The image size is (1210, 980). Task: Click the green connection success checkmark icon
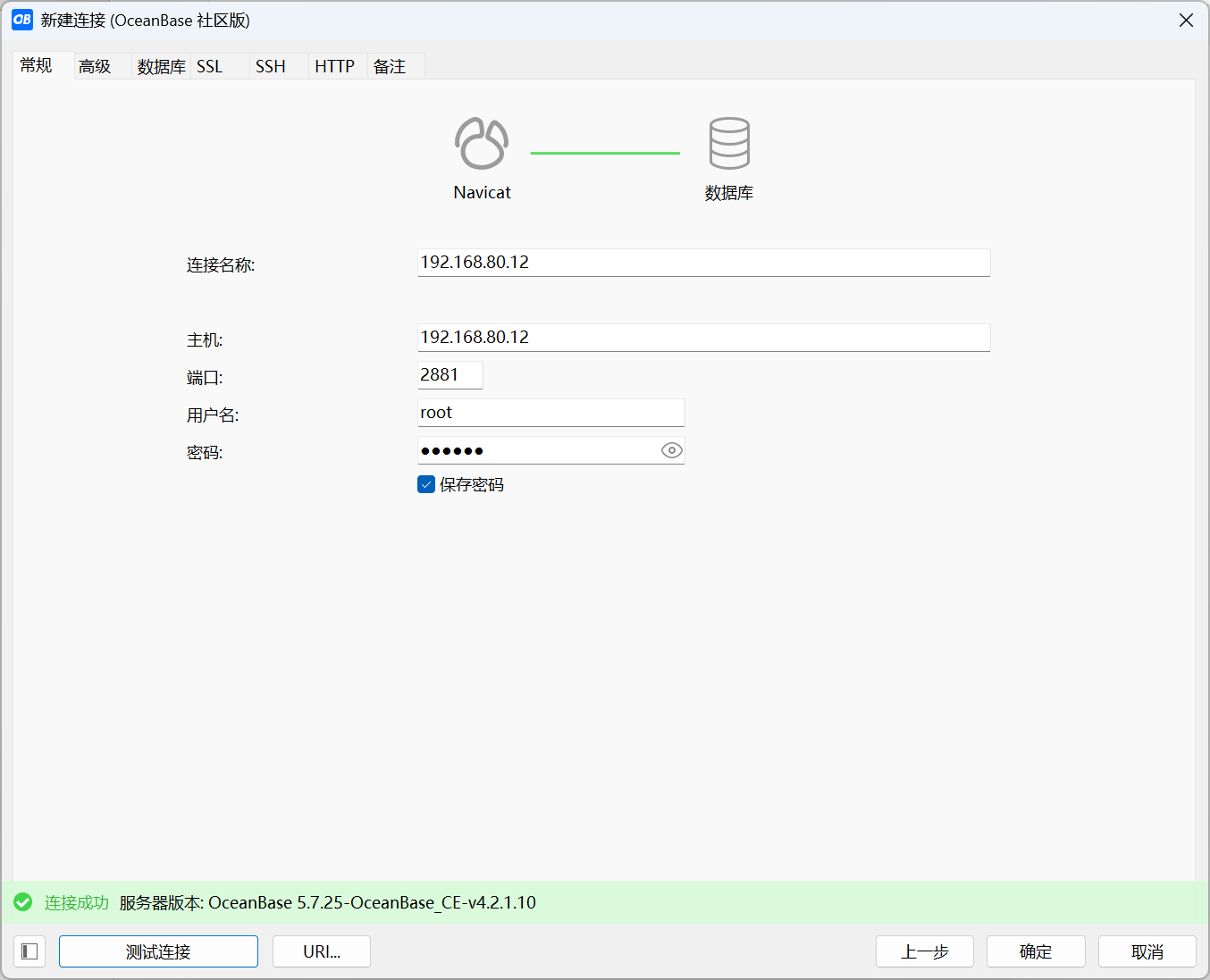(23, 902)
